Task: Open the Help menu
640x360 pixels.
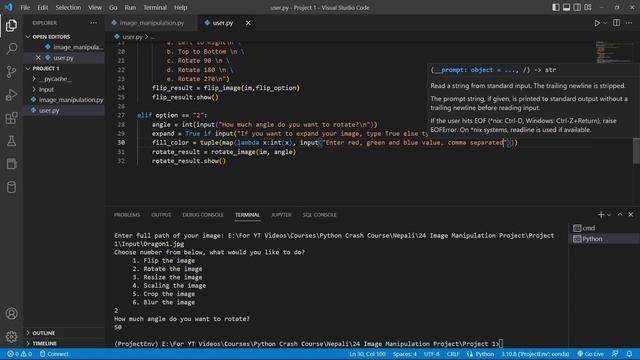Action: 180,7
